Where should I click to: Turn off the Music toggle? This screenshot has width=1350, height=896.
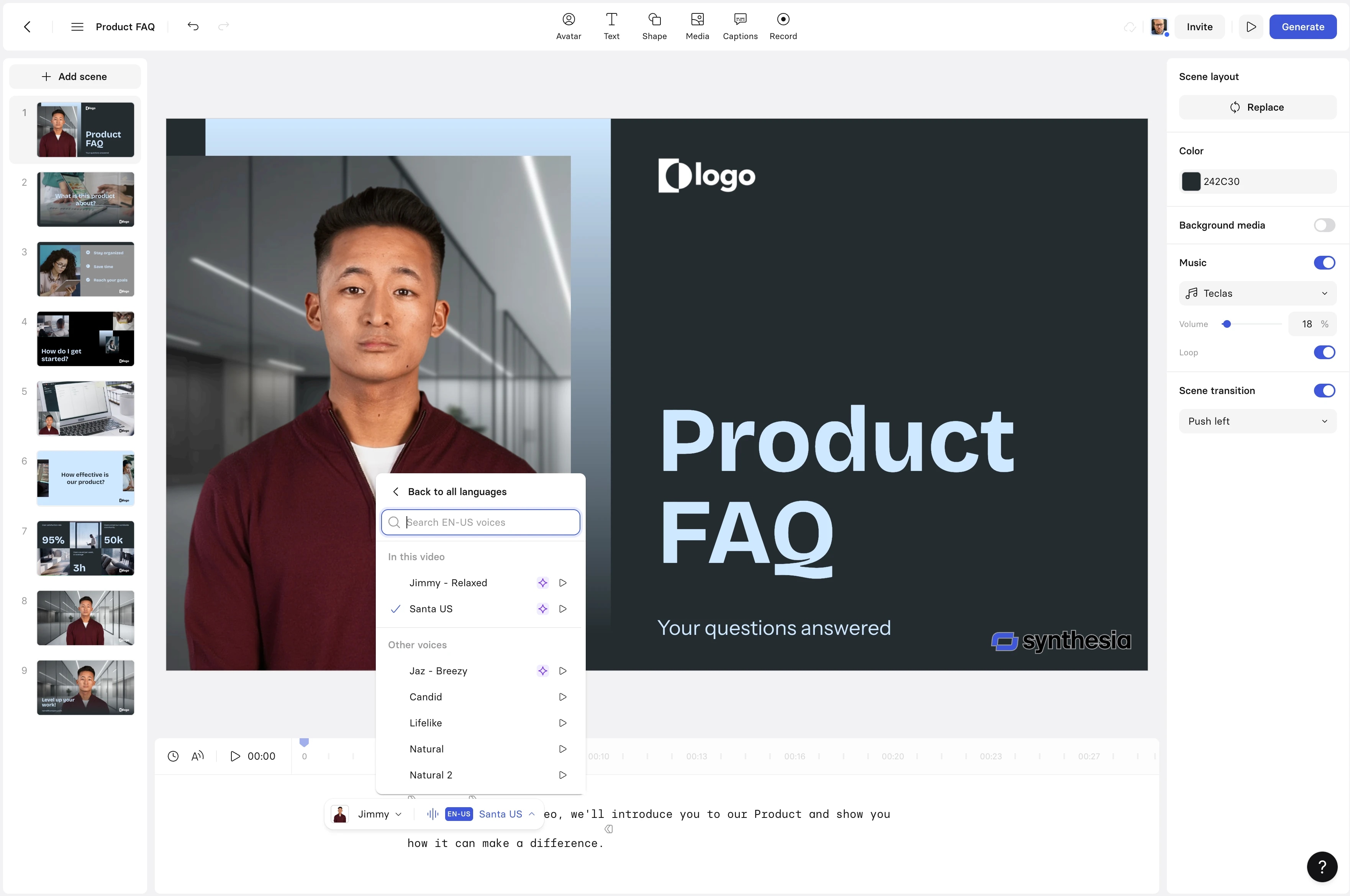coord(1324,263)
